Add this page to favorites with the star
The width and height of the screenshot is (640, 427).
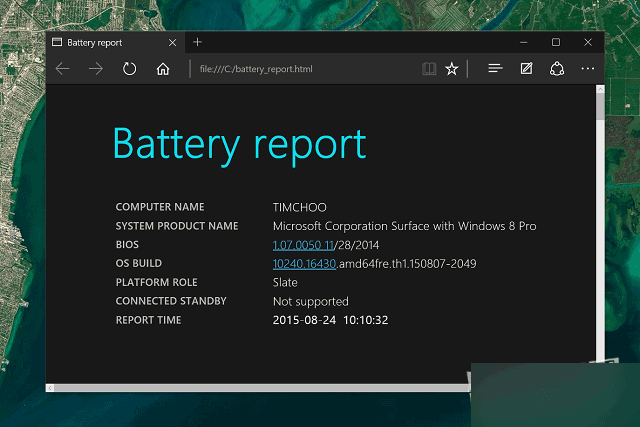click(452, 69)
